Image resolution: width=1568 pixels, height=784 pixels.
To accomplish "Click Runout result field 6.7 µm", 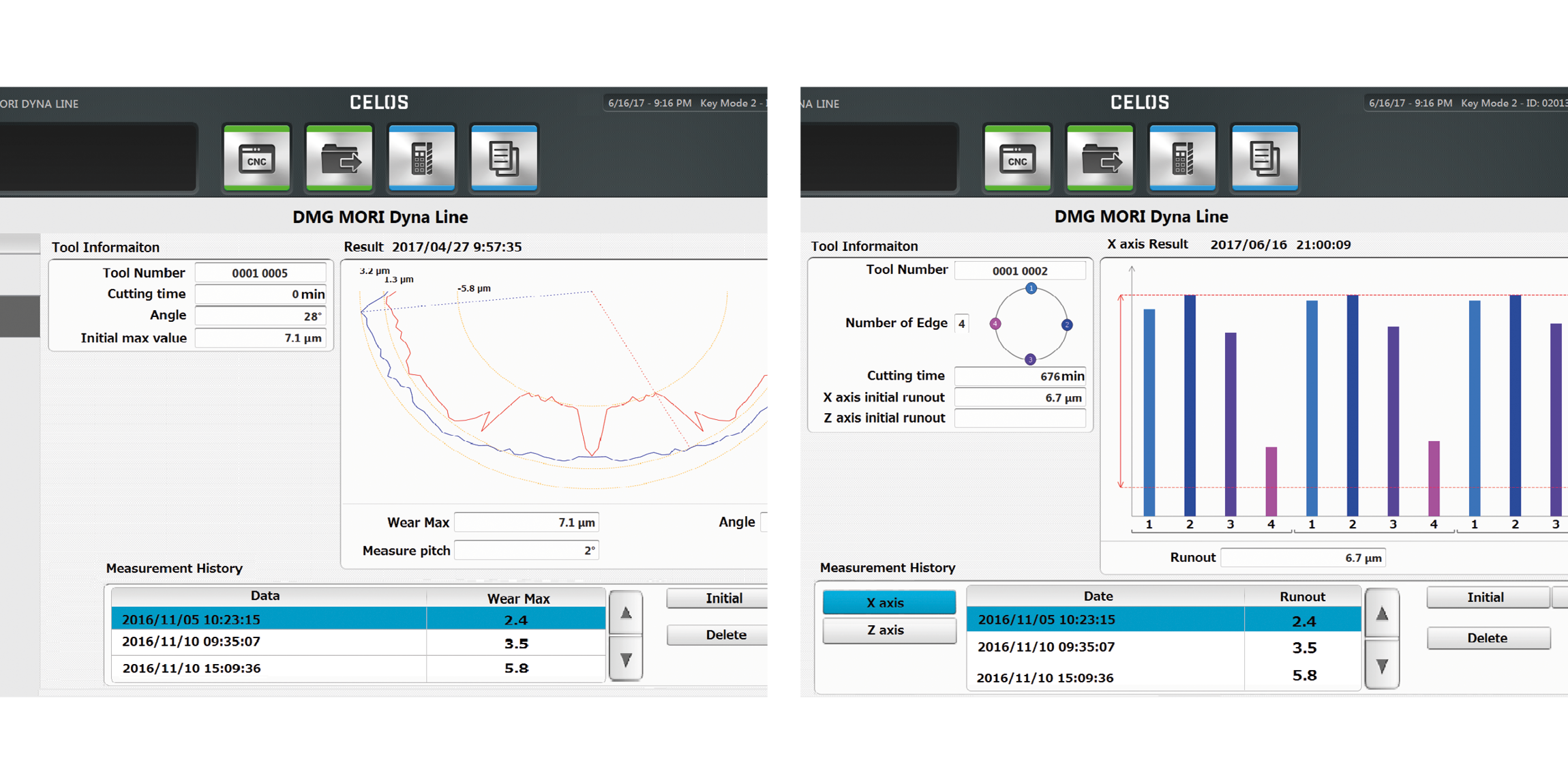I will [1303, 558].
